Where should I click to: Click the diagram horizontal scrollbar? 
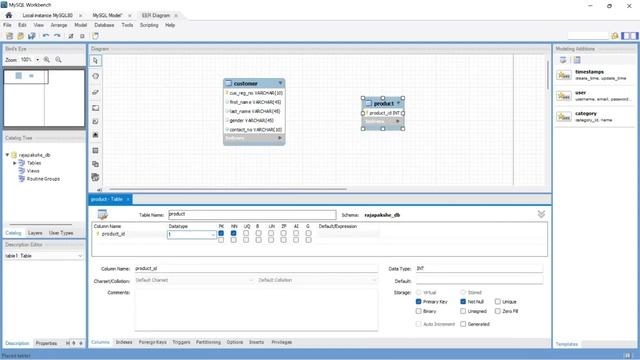point(229,189)
